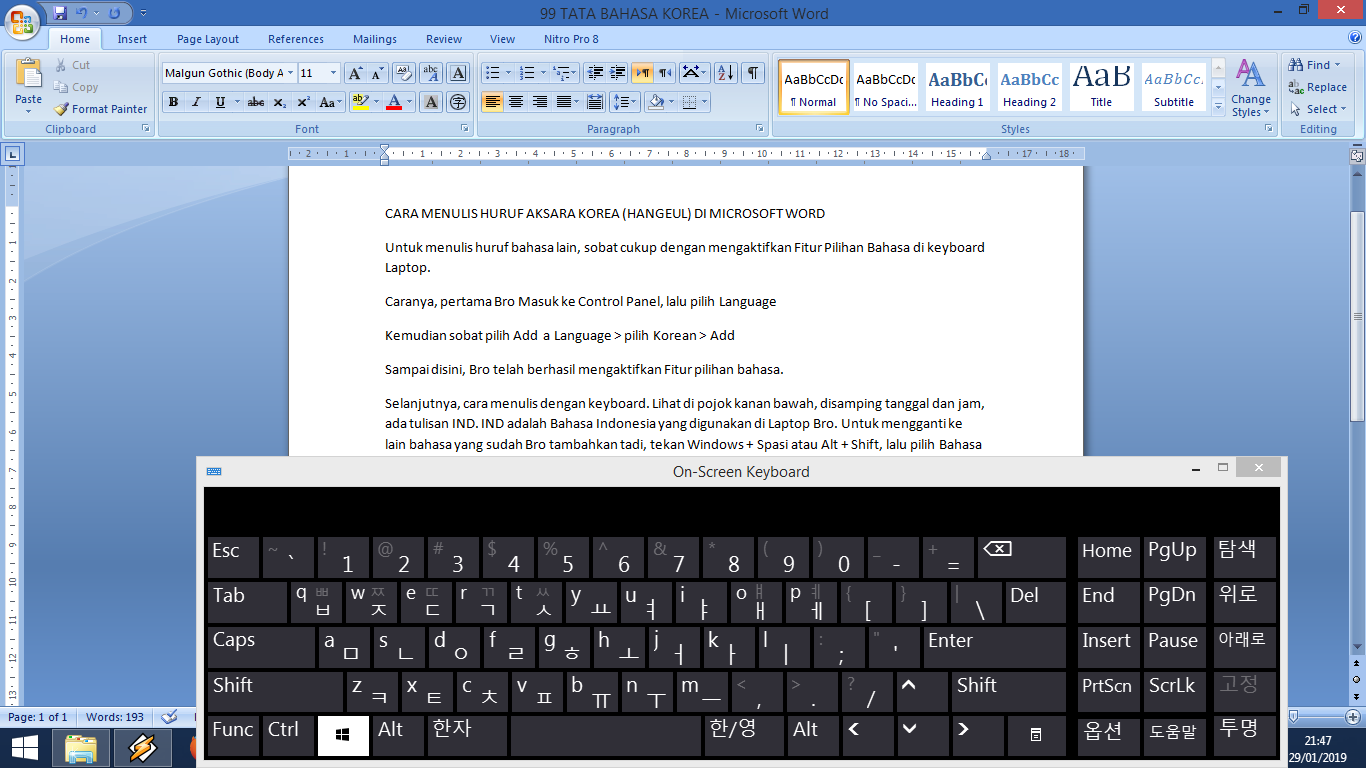Toggle ScrLk on the On-Screen Keyboard
The height and width of the screenshot is (768, 1366).
point(1173,692)
